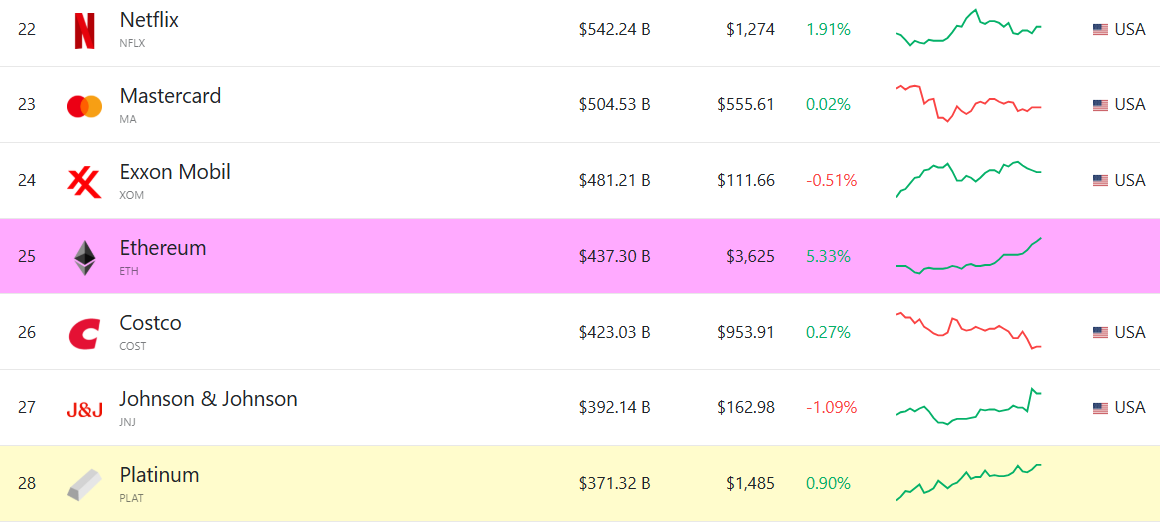Click the Johnson & Johnson J&J logo

pos(84,409)
